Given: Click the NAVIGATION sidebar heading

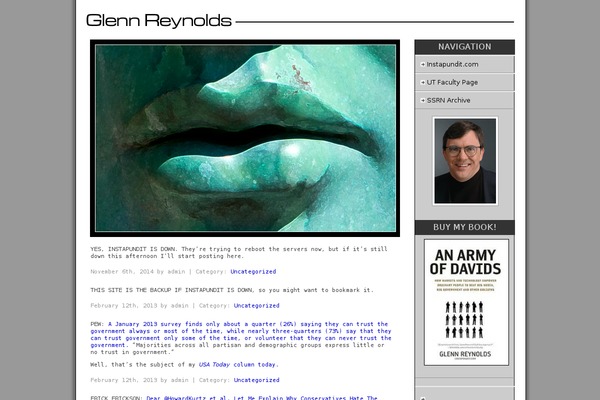Looking at the screenshot, I should point(464,46).
